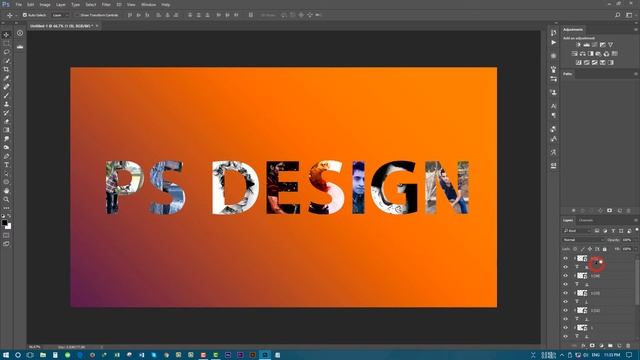Select the Rectangular Marquee tool
640x360 pixels.
pyautogui.click(x=6, y=43)
